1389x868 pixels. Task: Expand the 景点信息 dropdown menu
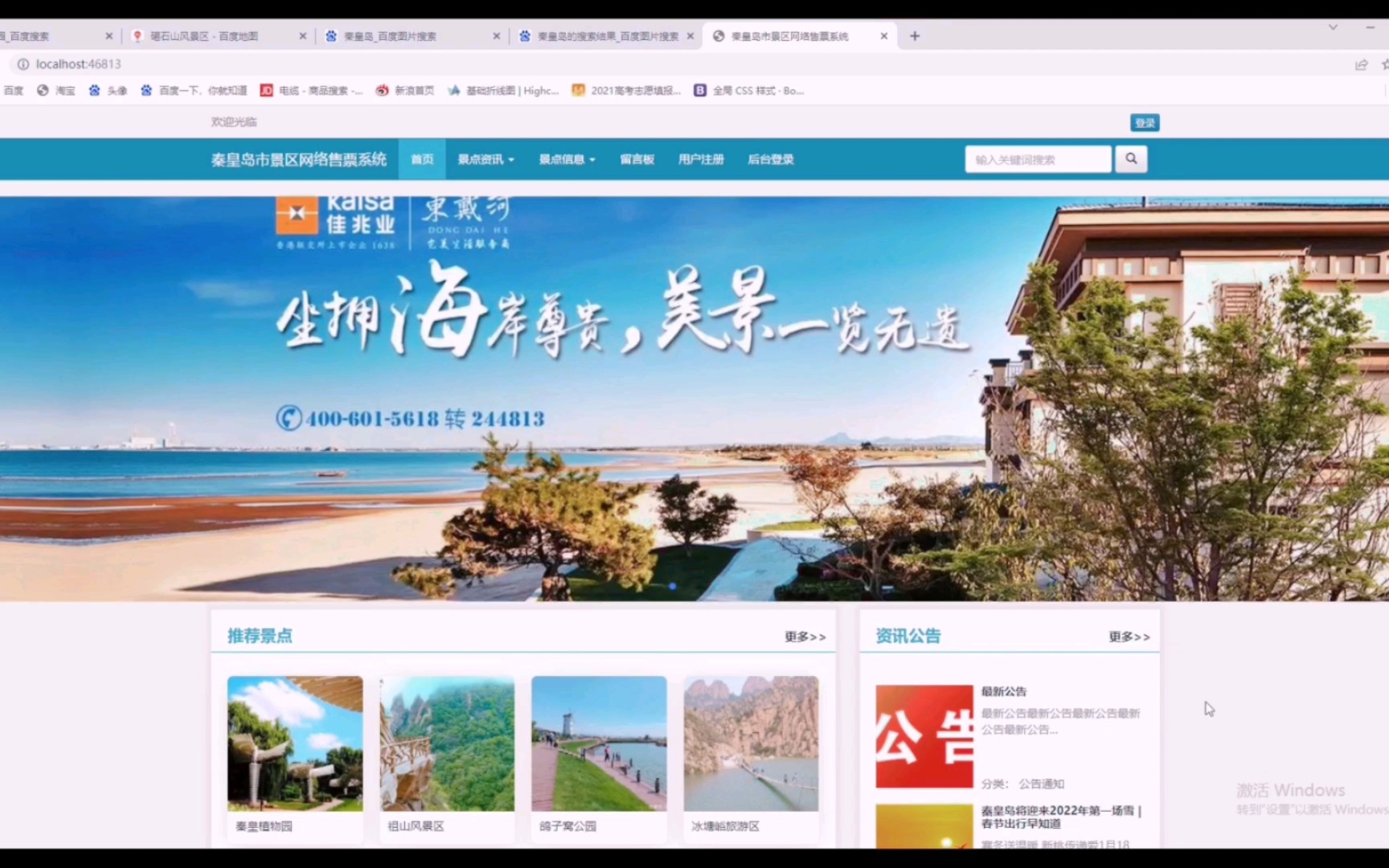[x=567, y=159]
